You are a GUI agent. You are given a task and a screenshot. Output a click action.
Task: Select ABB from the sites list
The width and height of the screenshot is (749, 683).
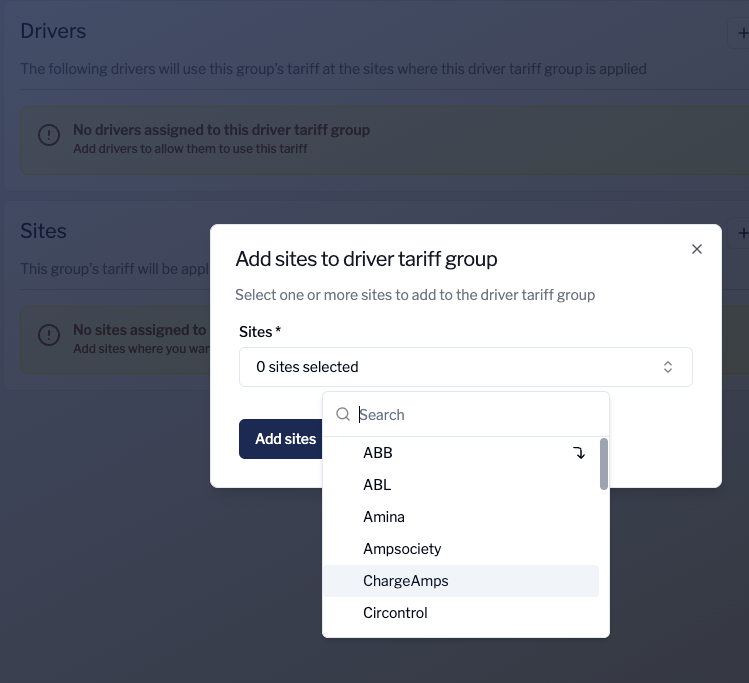pos(378,453)
